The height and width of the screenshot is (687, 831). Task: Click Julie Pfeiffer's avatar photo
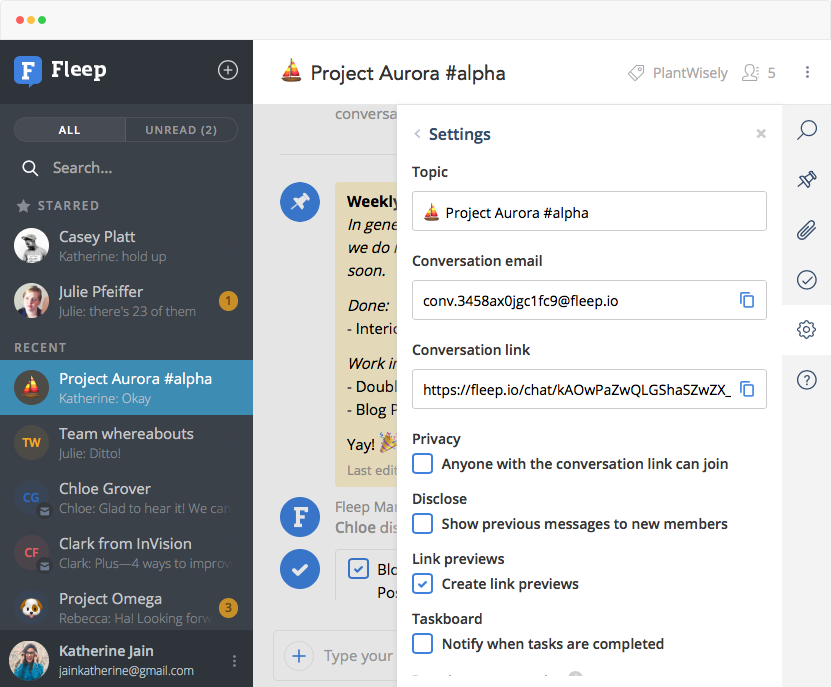[x=31, y=300]
